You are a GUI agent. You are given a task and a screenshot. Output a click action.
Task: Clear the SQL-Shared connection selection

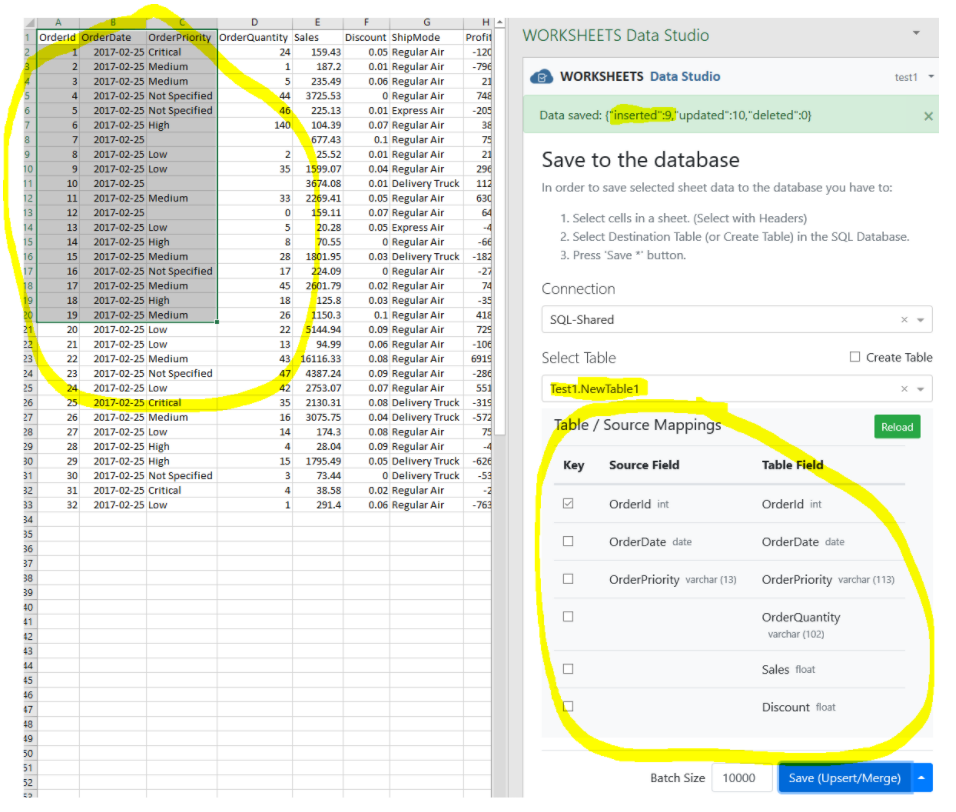click(x=904, y=319)
